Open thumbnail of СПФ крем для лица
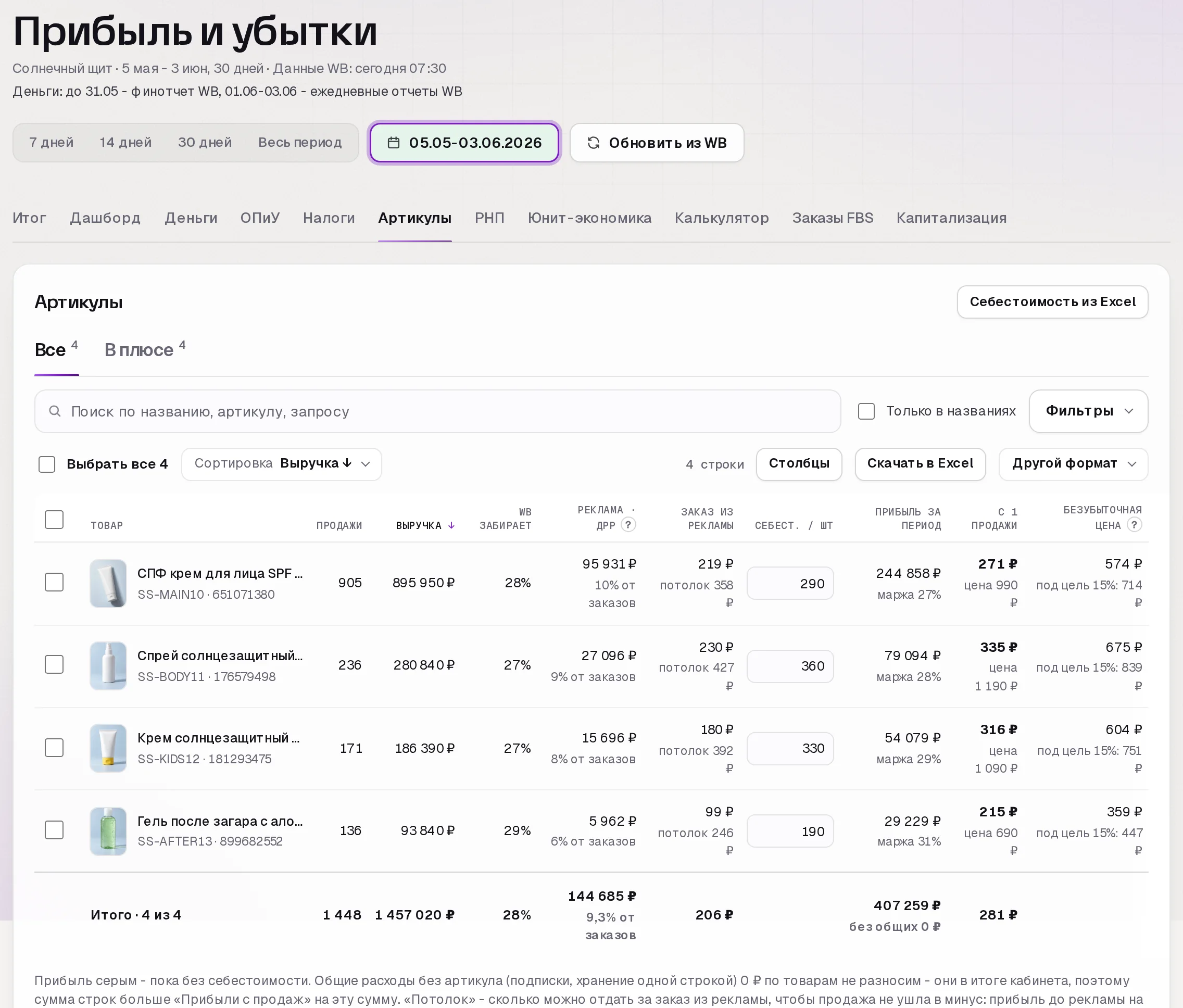The width and height of the screenshot is (1183, 1008). pyautogui.click(x=108, y=583)
